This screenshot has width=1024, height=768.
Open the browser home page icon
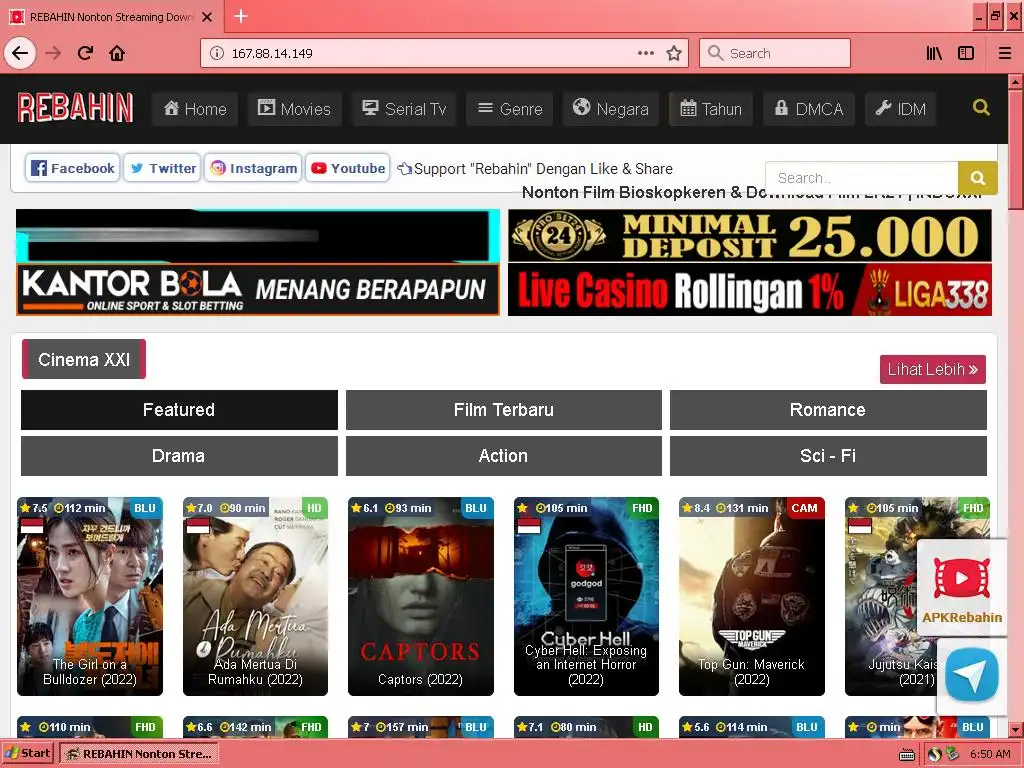pos(117,53)
